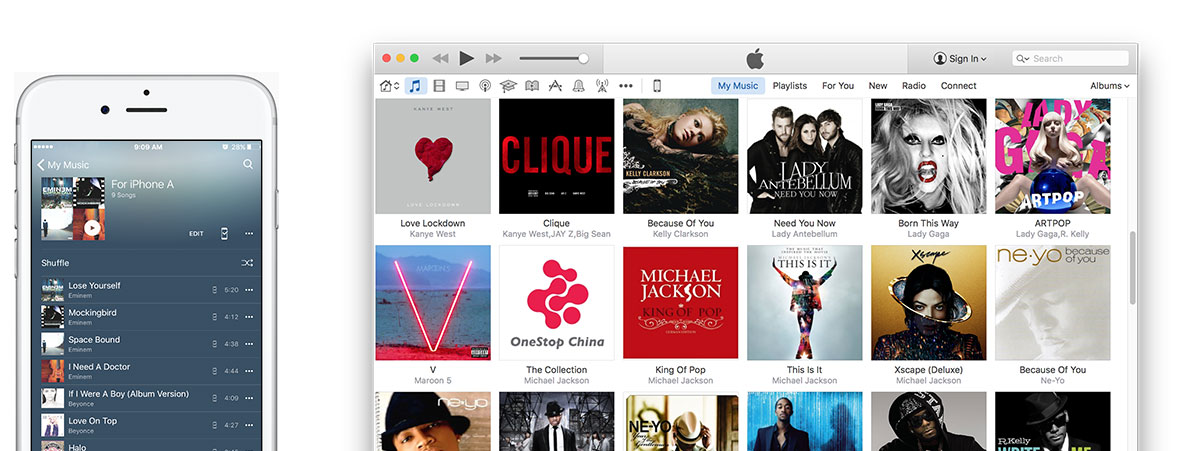Start playback with the iTunes play button

(x=466, y=58)
